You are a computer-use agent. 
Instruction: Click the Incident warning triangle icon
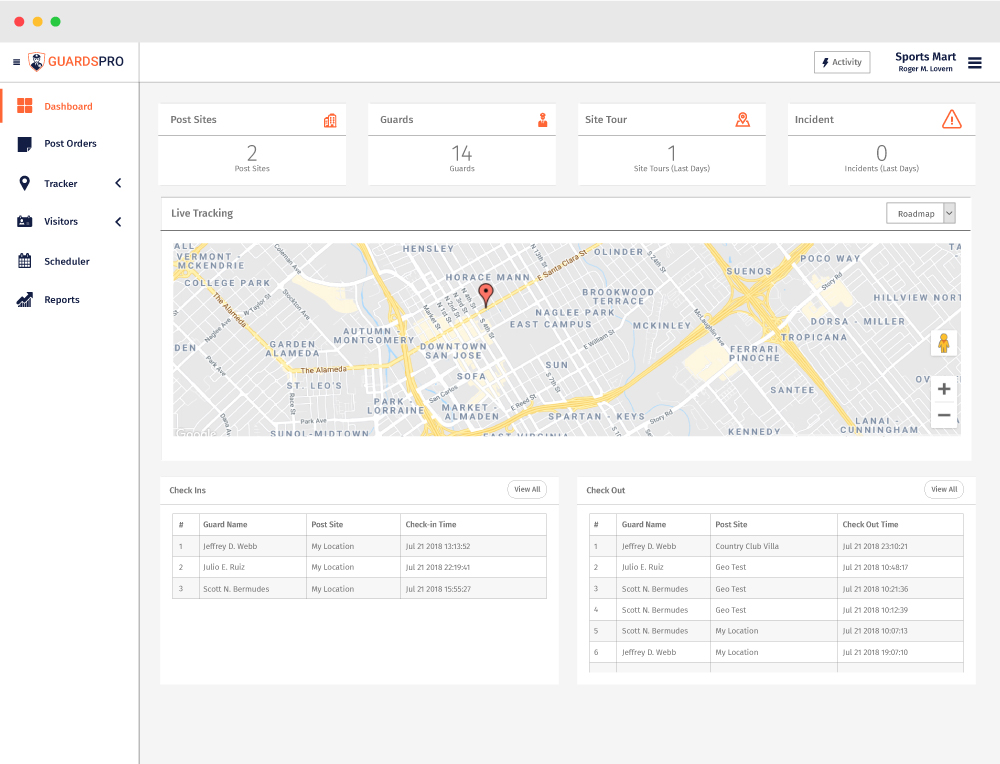tap(951, 120)
